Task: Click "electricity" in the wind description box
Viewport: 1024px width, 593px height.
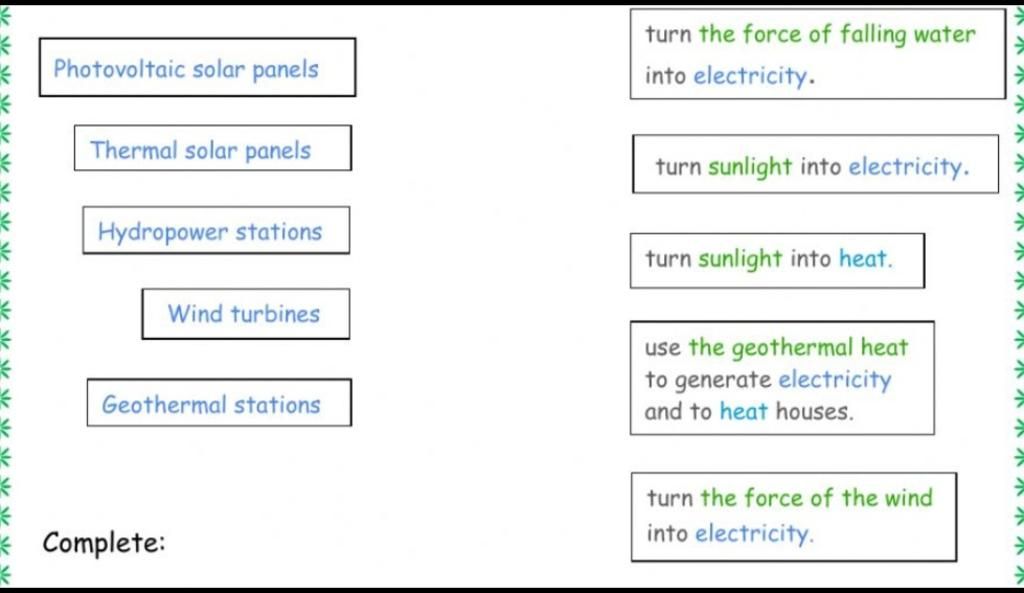Action: click(752, 534)
